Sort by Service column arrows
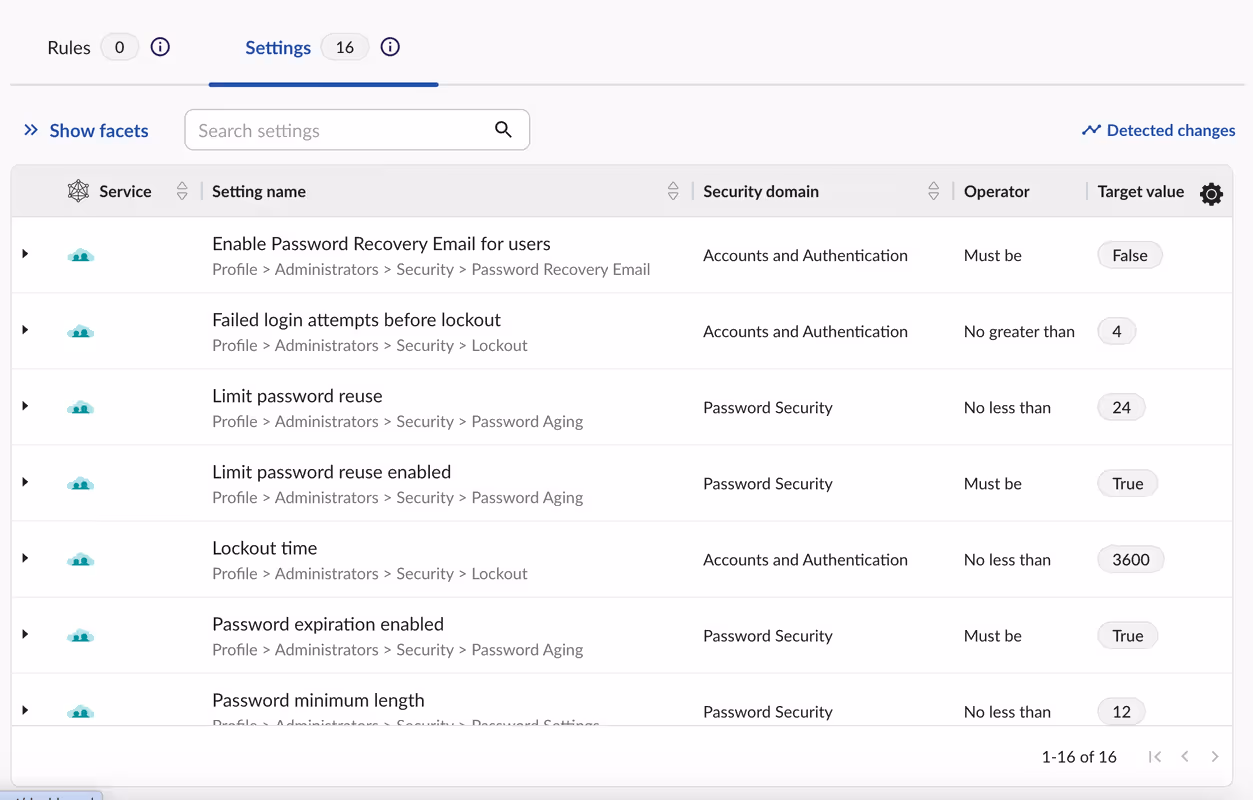1253x800 pixels. (182, 191)
